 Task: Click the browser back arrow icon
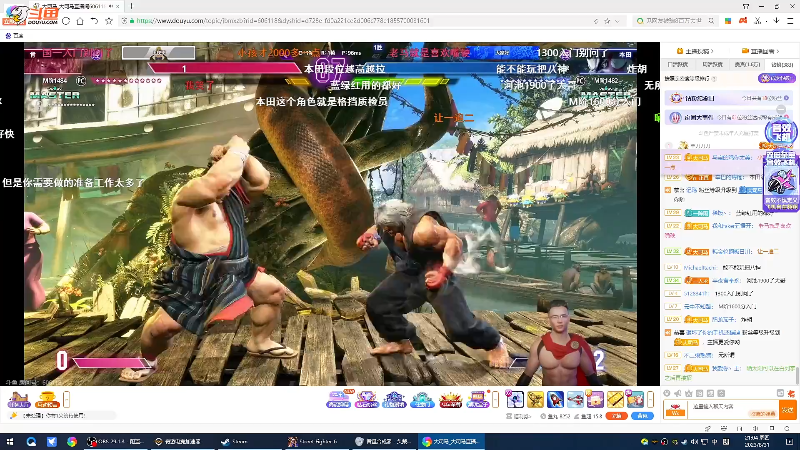click(x=94, y=21)
